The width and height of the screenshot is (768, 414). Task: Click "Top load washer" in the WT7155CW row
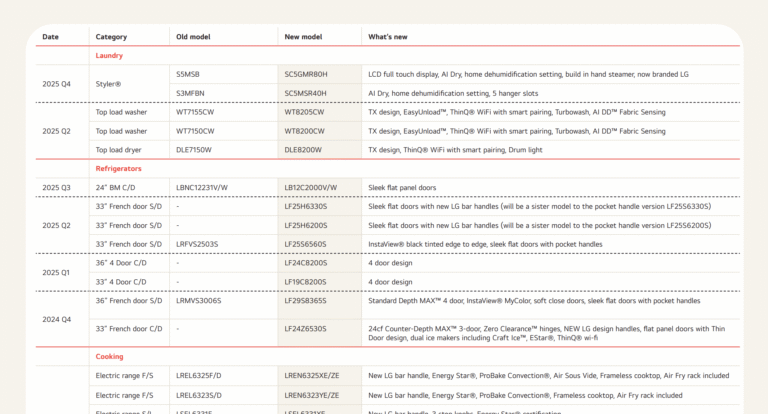[121, 112]
